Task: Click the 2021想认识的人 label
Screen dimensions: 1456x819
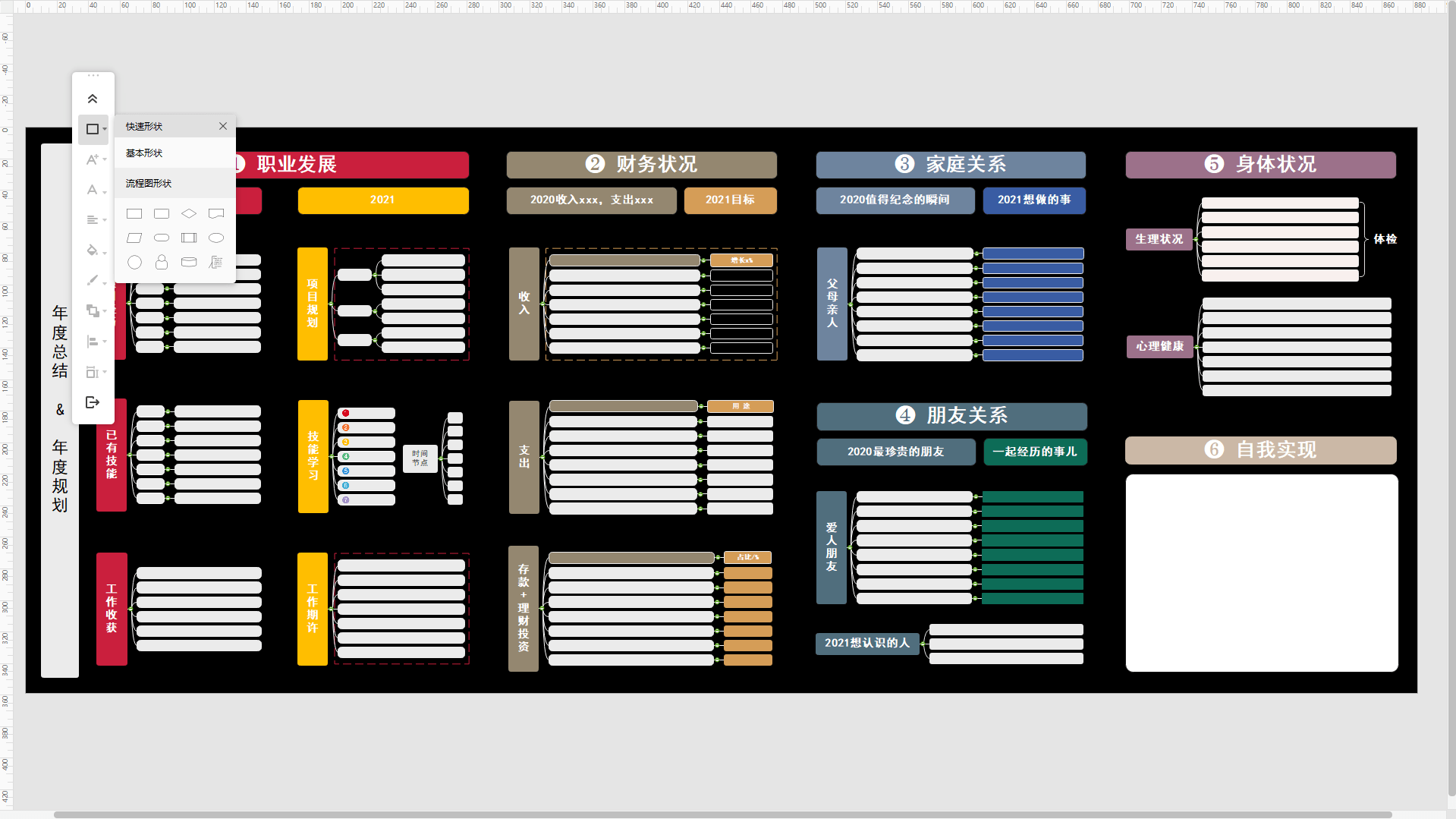Action: (x=867, y=644)
